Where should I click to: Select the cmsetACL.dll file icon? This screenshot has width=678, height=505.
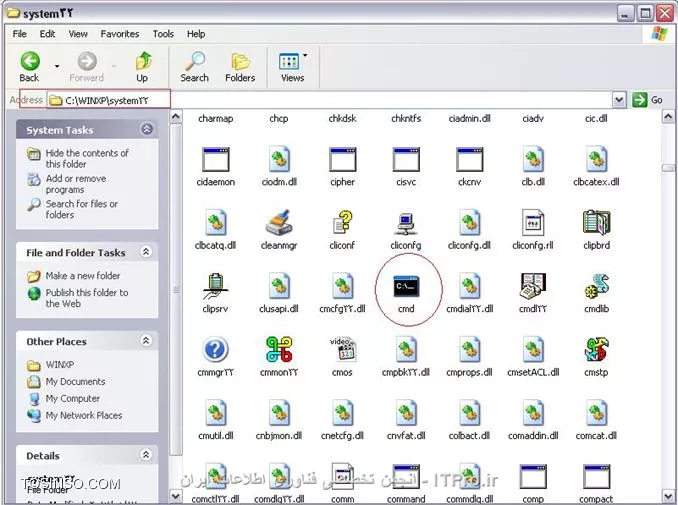534,349
